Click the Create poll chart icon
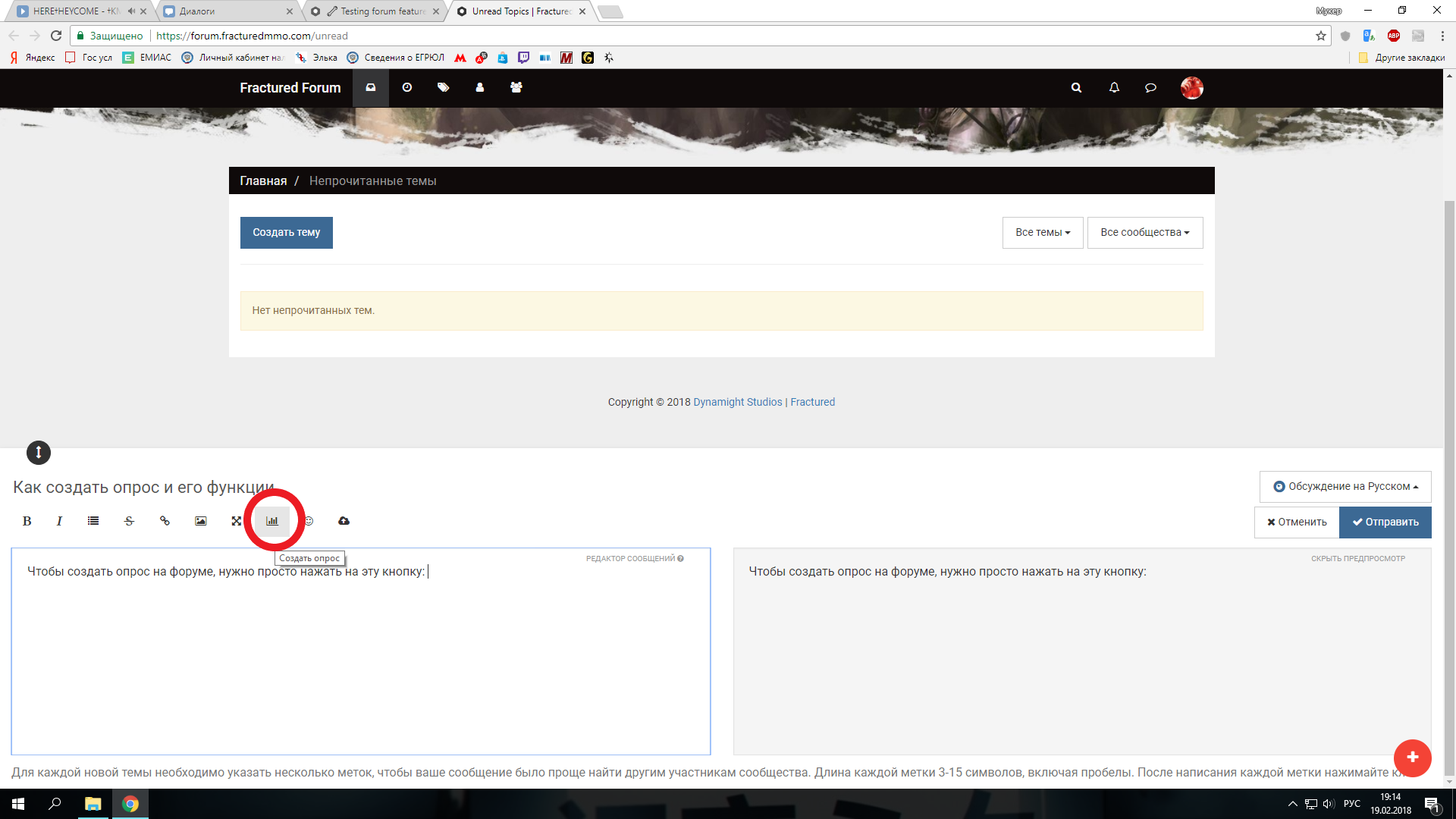This screenshot has height=819, width=1456. [x=272, y=521]
